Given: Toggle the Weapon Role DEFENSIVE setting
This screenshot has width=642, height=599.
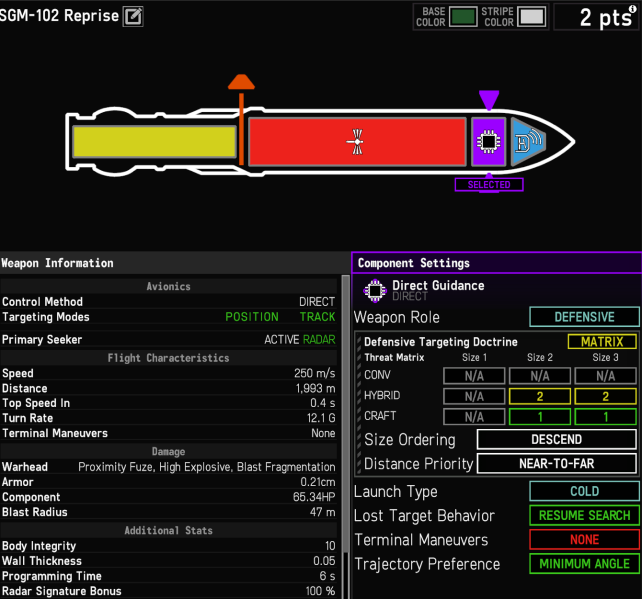Looking at the screenshot, I should [x=584, y=317].
